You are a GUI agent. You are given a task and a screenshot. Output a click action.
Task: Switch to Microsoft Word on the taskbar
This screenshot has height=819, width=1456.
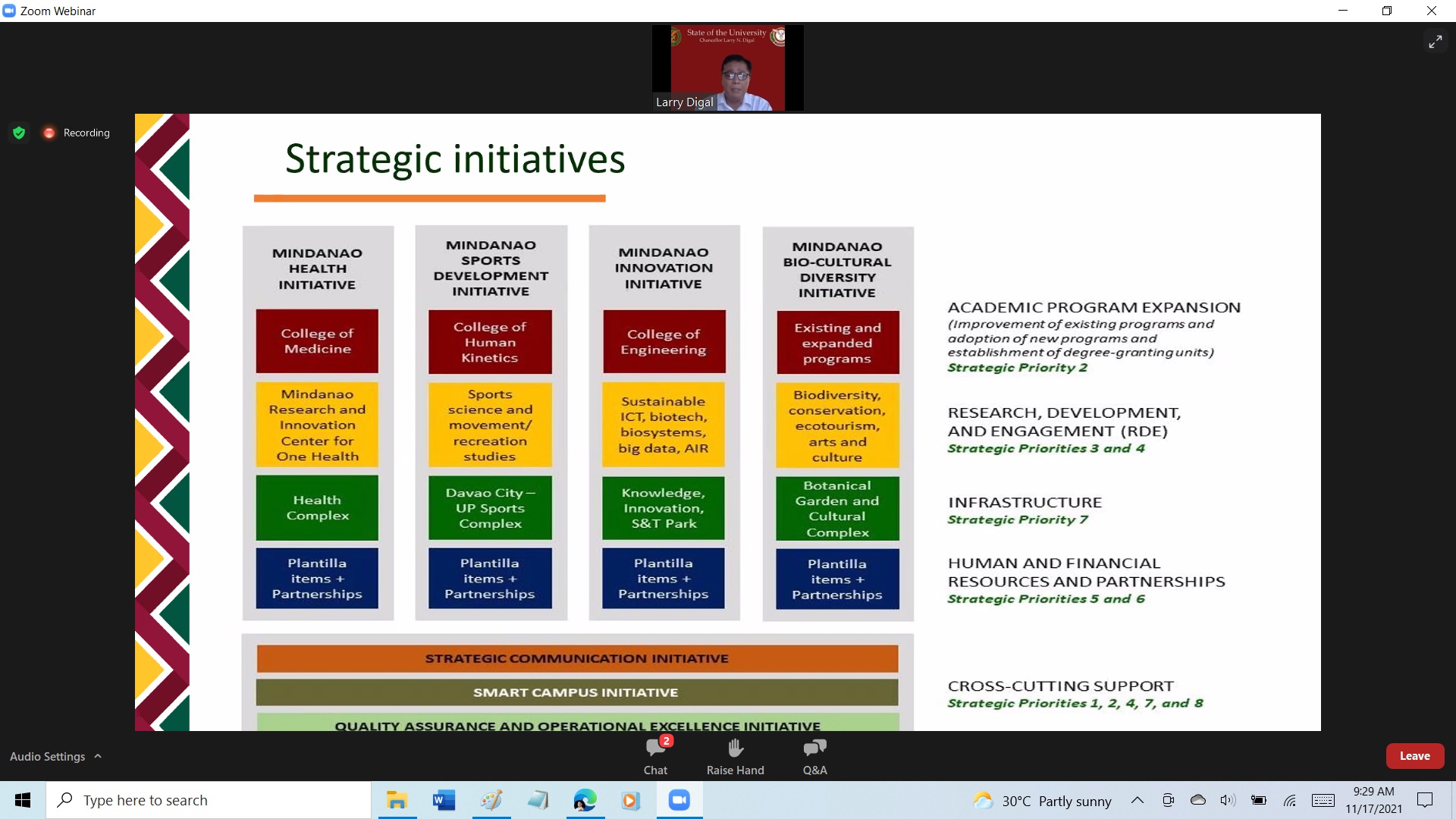click(444, 800)
